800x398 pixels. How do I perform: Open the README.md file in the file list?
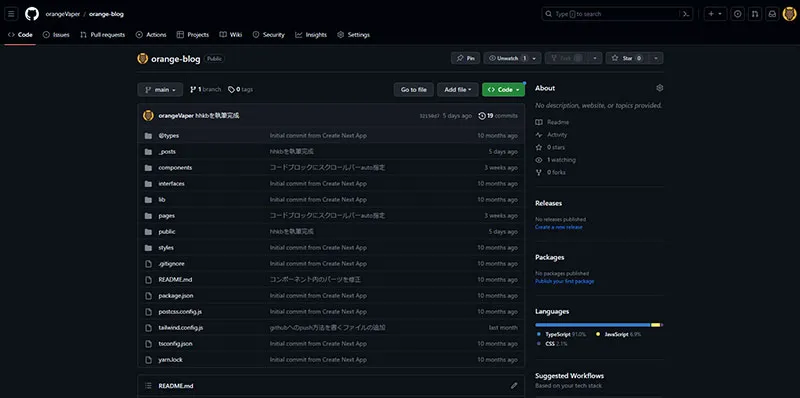click(x=175, y=280)
